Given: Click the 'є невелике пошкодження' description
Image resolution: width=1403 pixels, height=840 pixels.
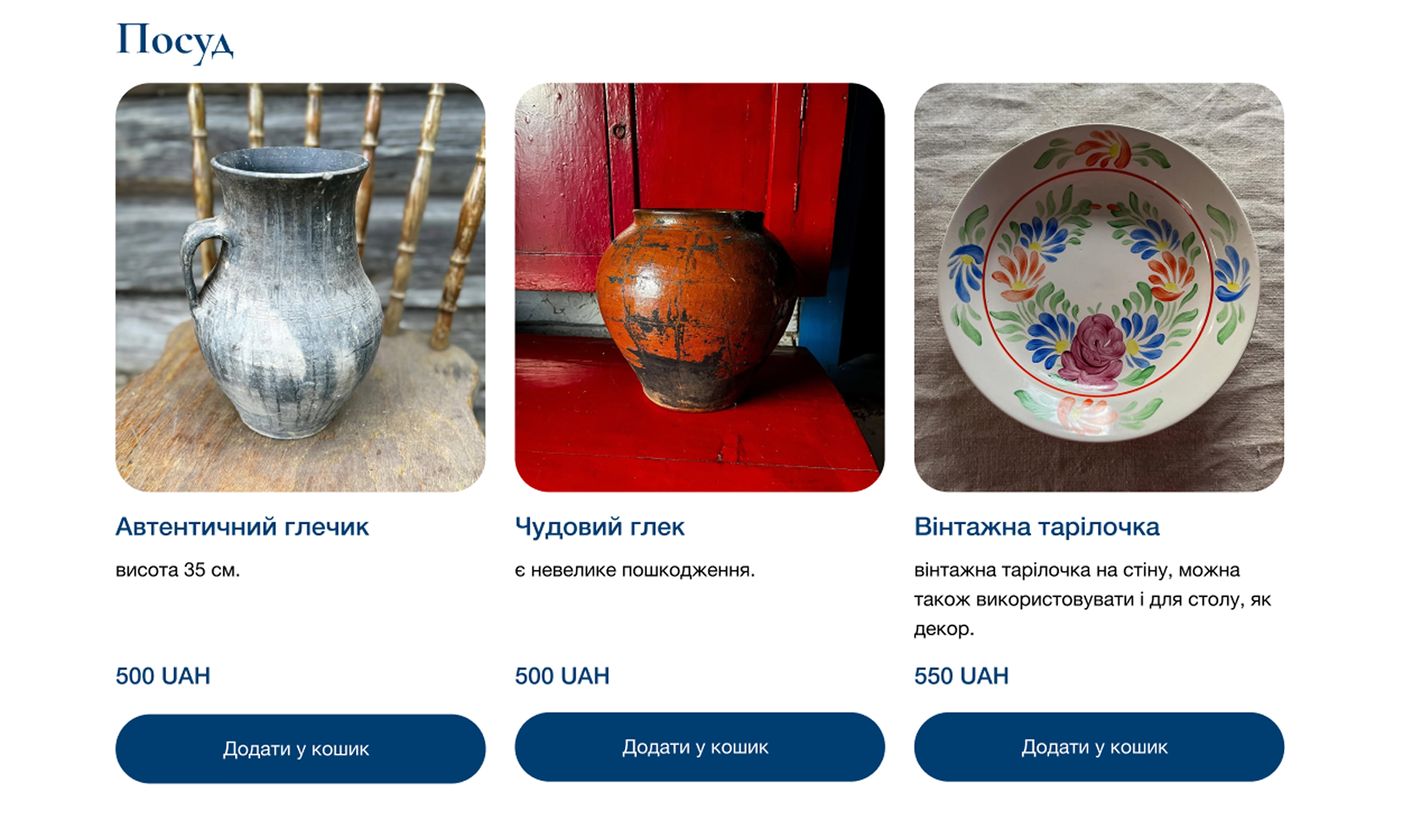Looking at the screenshot, I should point(635,570).
